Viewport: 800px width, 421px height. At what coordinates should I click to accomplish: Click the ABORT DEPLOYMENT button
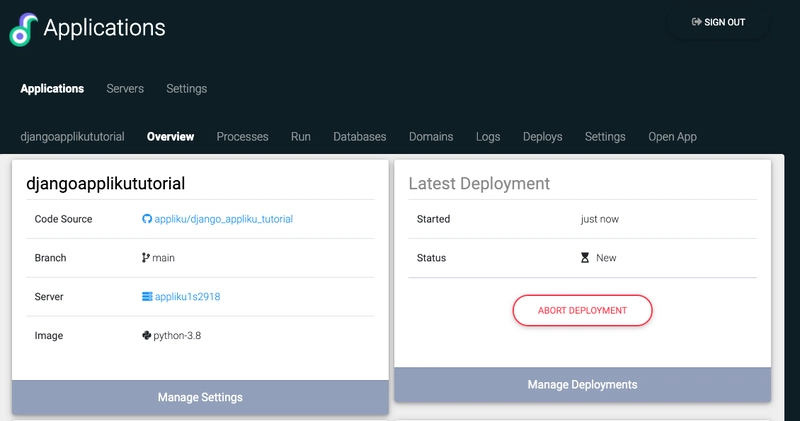click(x=582, y=310)
